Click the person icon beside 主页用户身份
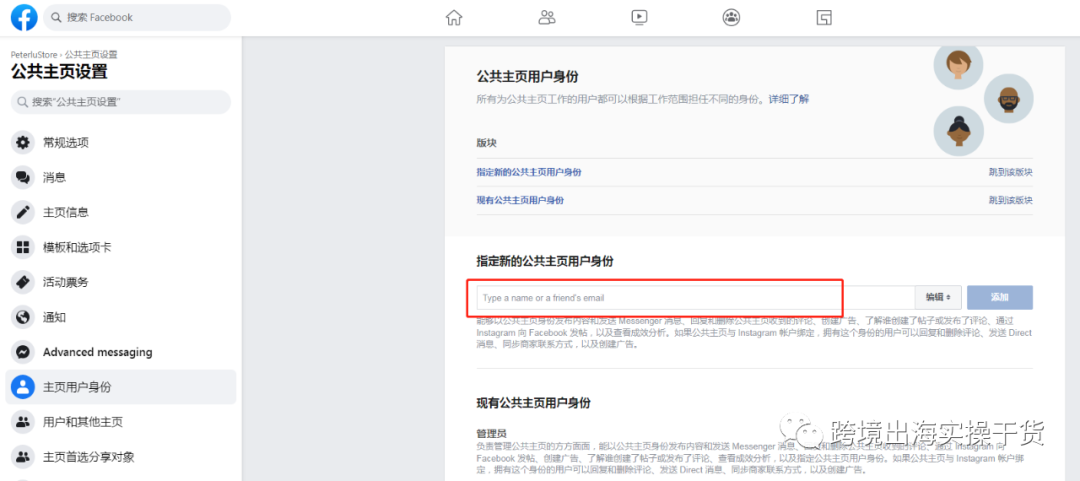This screenshot has width=1080, height=481. pos(23,387)
